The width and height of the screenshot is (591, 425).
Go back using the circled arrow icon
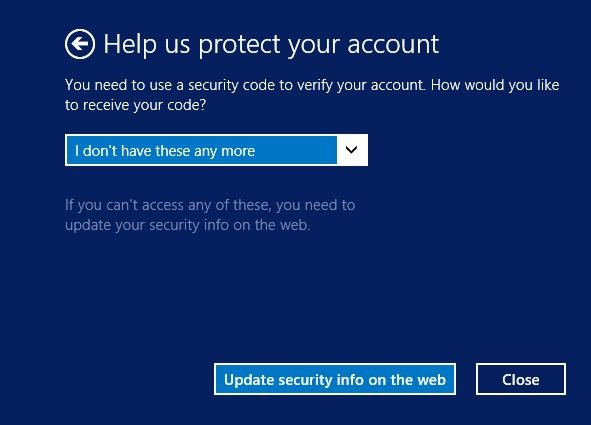point(80,44)
